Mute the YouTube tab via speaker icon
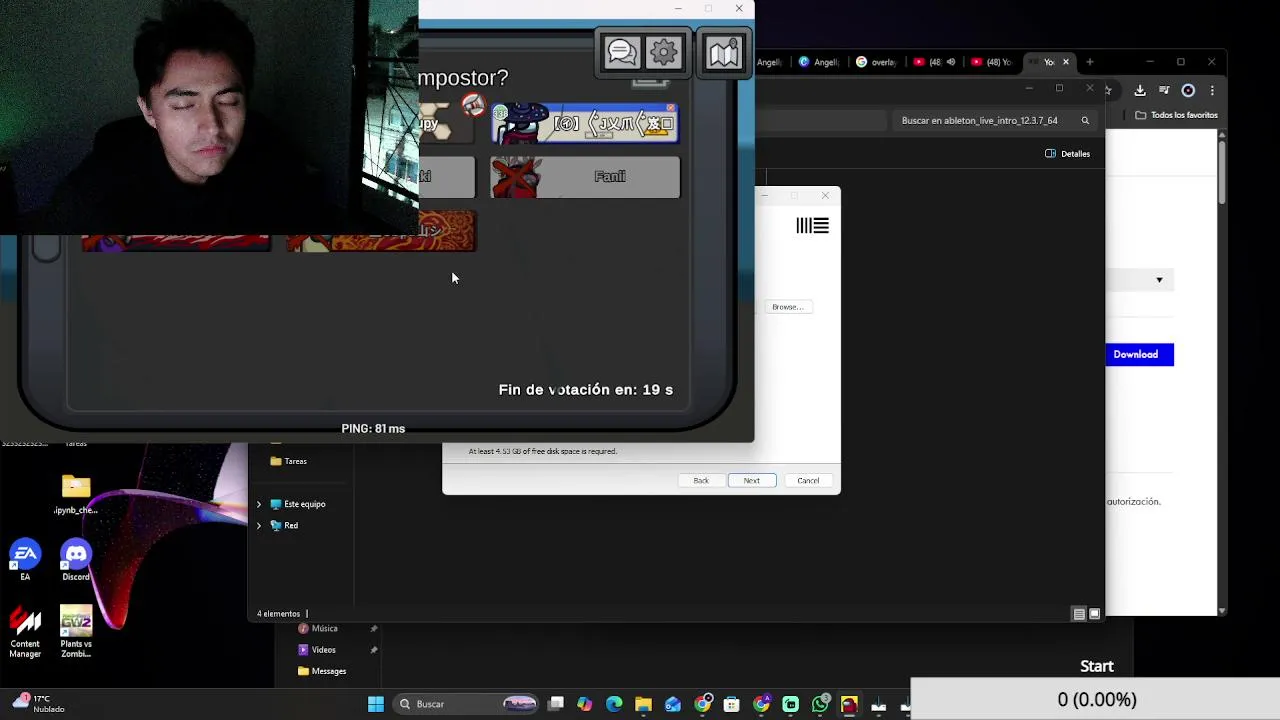1280x720 pixels. [950, 62]
